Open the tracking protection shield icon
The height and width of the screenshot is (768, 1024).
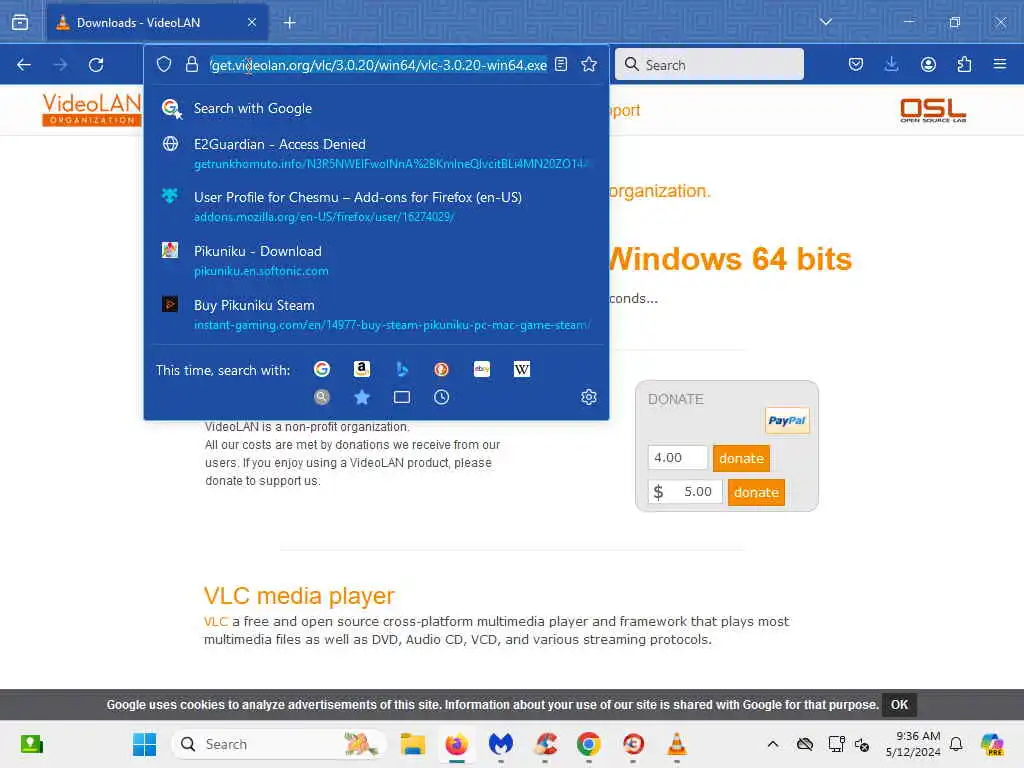(x=164, y=64)
